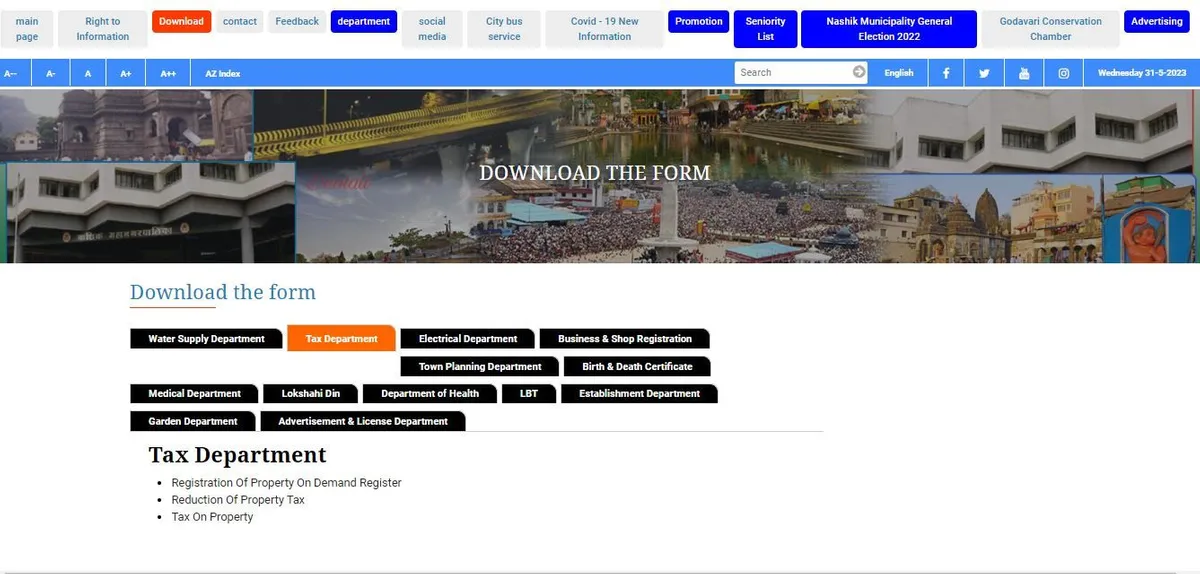Open the Birth & Death Certificate tab
Image resolution: width=1200 pixels, height=574 pixels.
pyautogui.click(x=637, y=367)
